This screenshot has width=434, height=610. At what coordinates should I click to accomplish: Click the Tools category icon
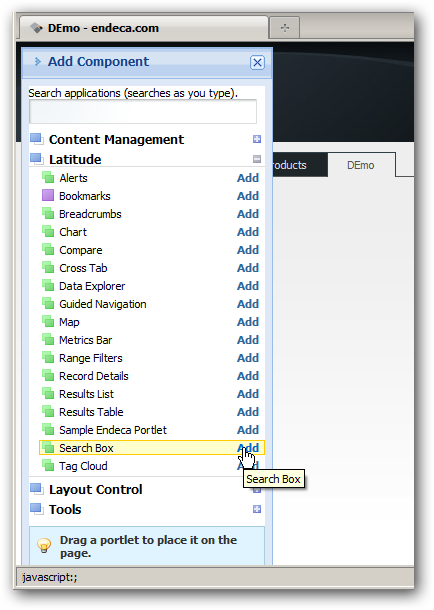(x=37, y=509)
